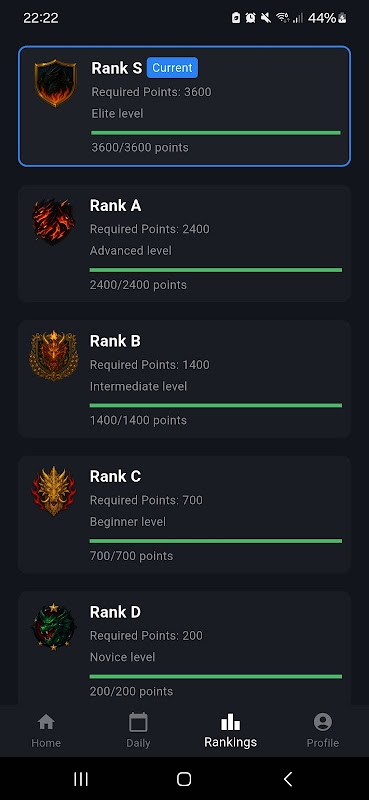Tap the Rank A fiery wolf badge

pos(54,220)
